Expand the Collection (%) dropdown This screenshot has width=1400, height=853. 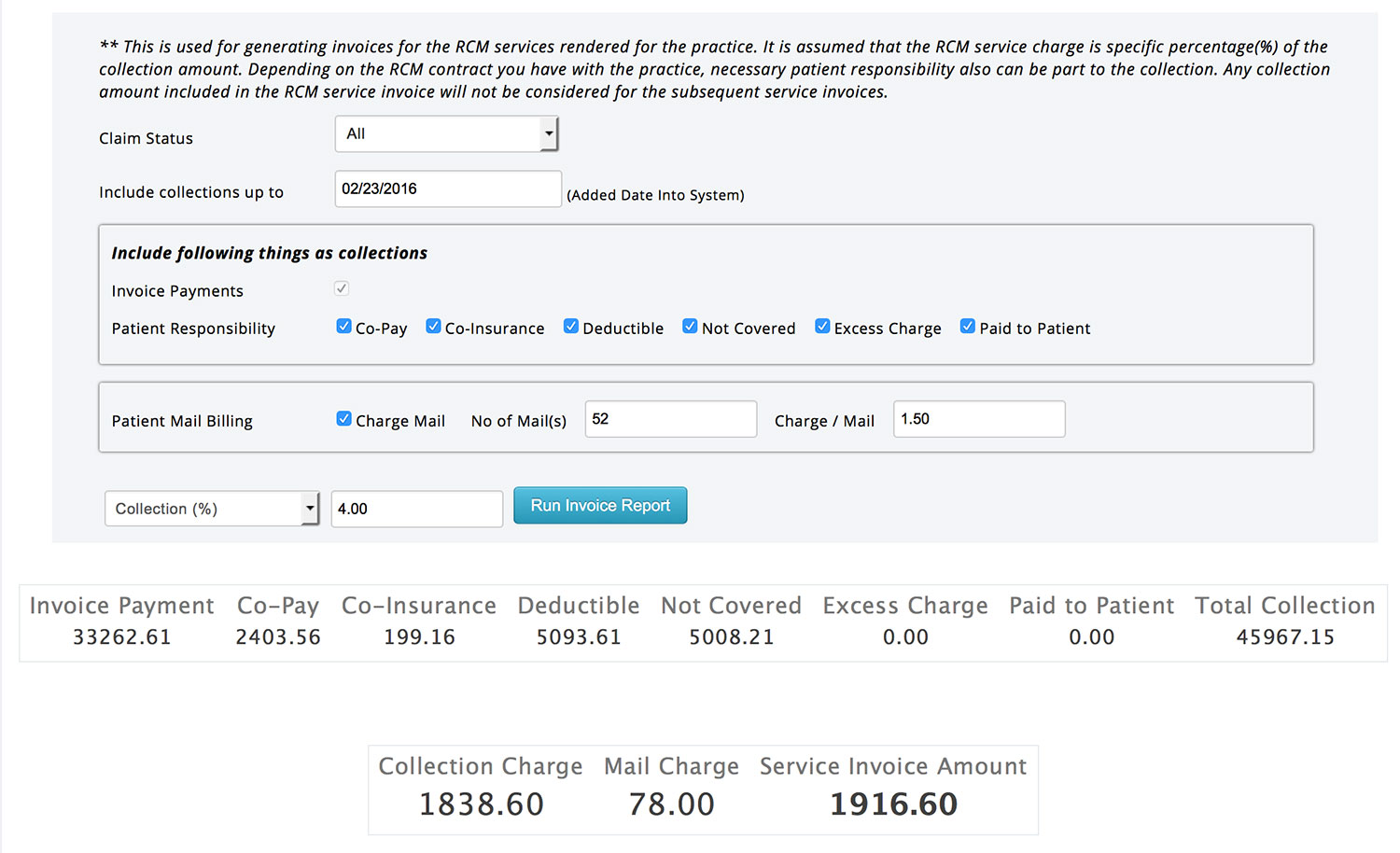(x=212, y=509)
